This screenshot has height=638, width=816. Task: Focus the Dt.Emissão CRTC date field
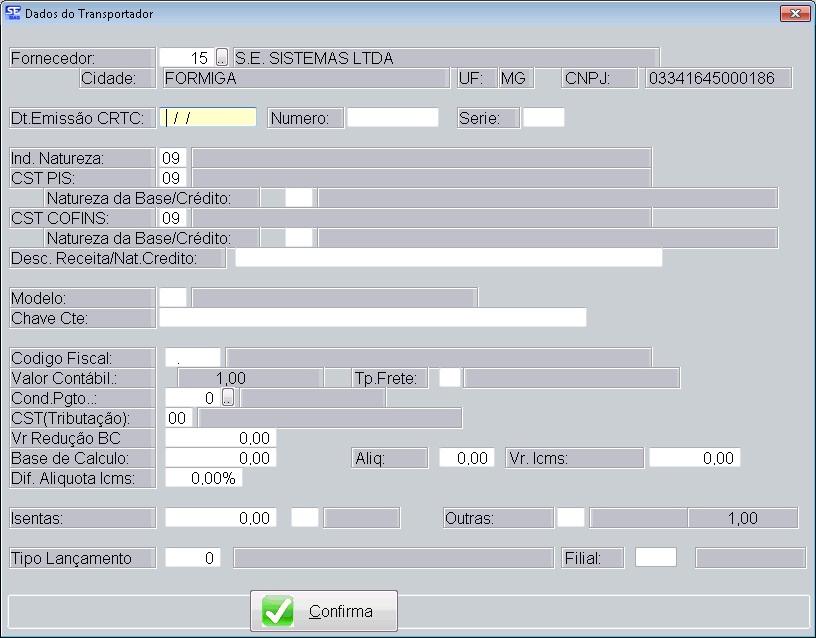tap(211, 118)
